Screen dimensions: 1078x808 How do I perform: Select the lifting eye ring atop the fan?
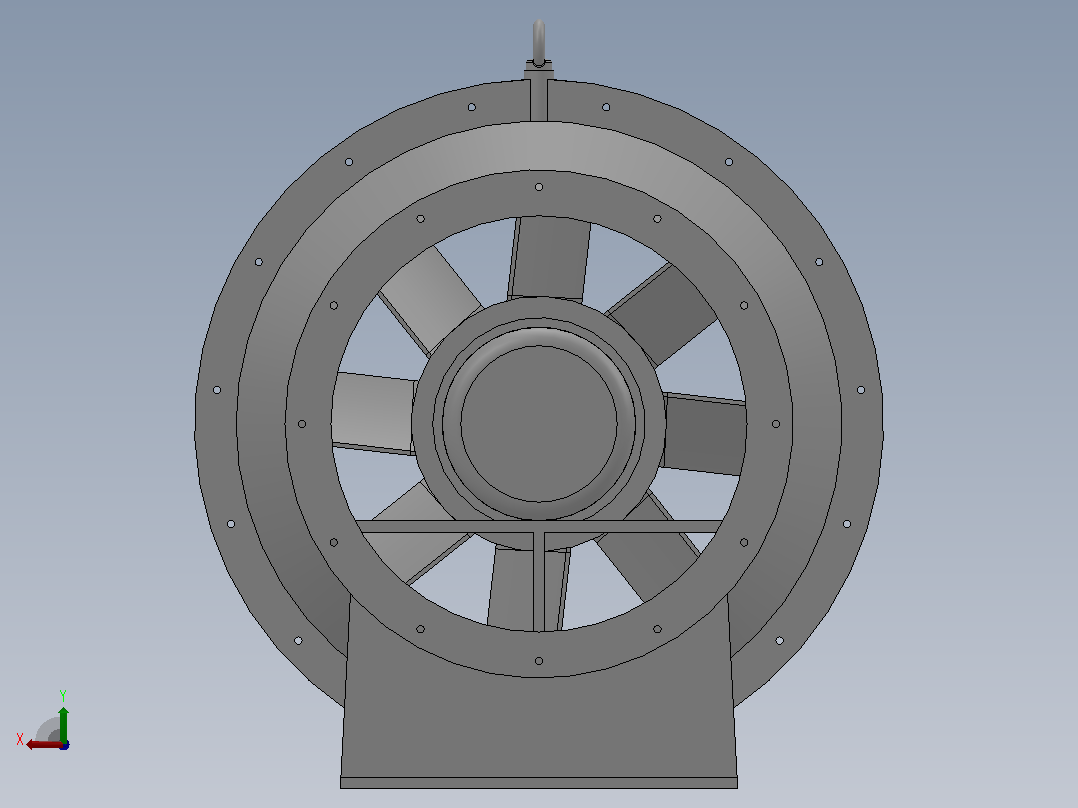(x=539, y=43)
